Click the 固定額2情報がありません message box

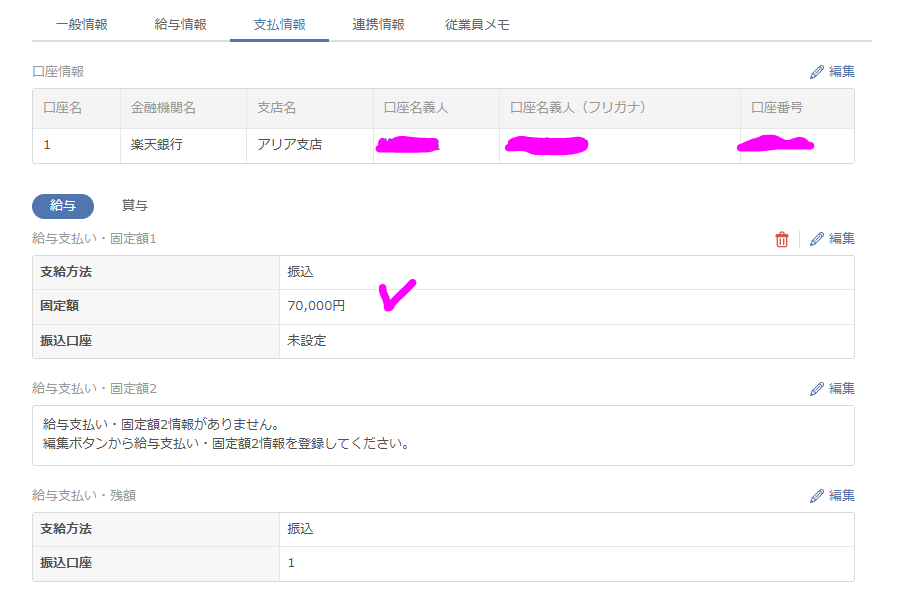[x=443, y=435]
